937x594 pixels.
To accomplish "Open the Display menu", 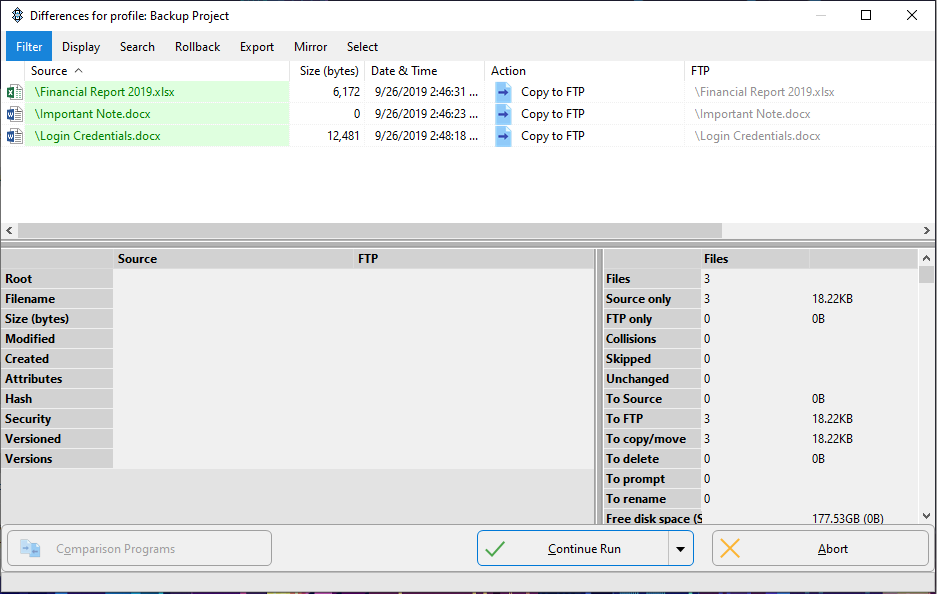I will click(81, 47).
